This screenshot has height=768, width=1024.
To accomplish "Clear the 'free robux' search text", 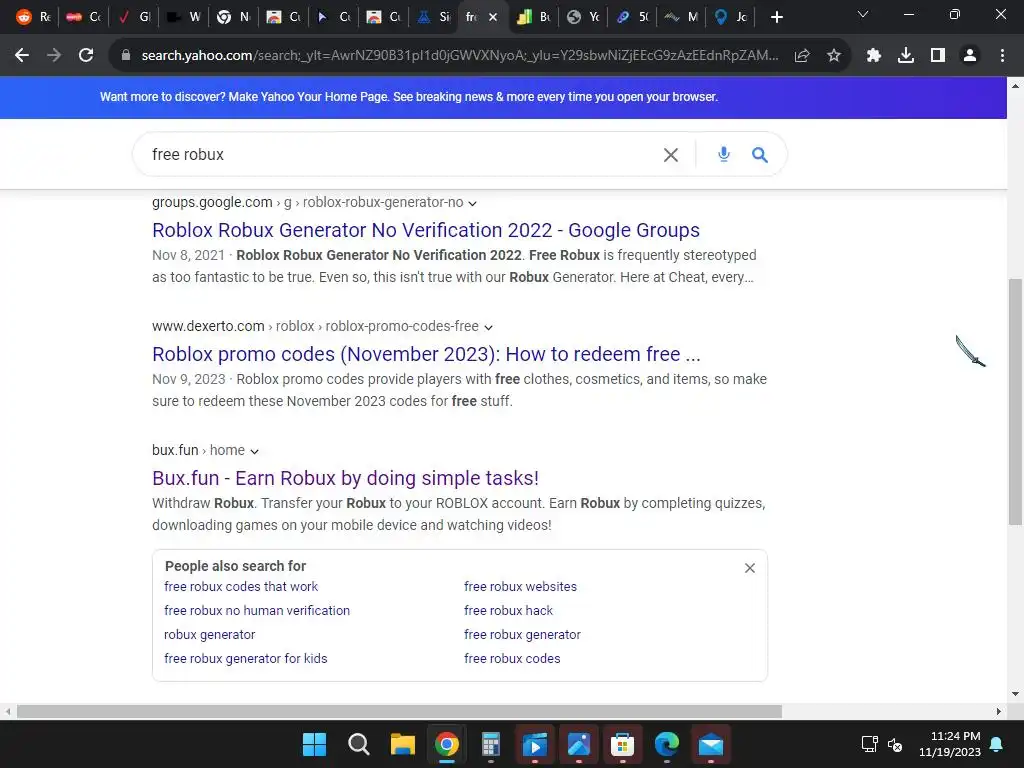I will (x=671, y=155).
